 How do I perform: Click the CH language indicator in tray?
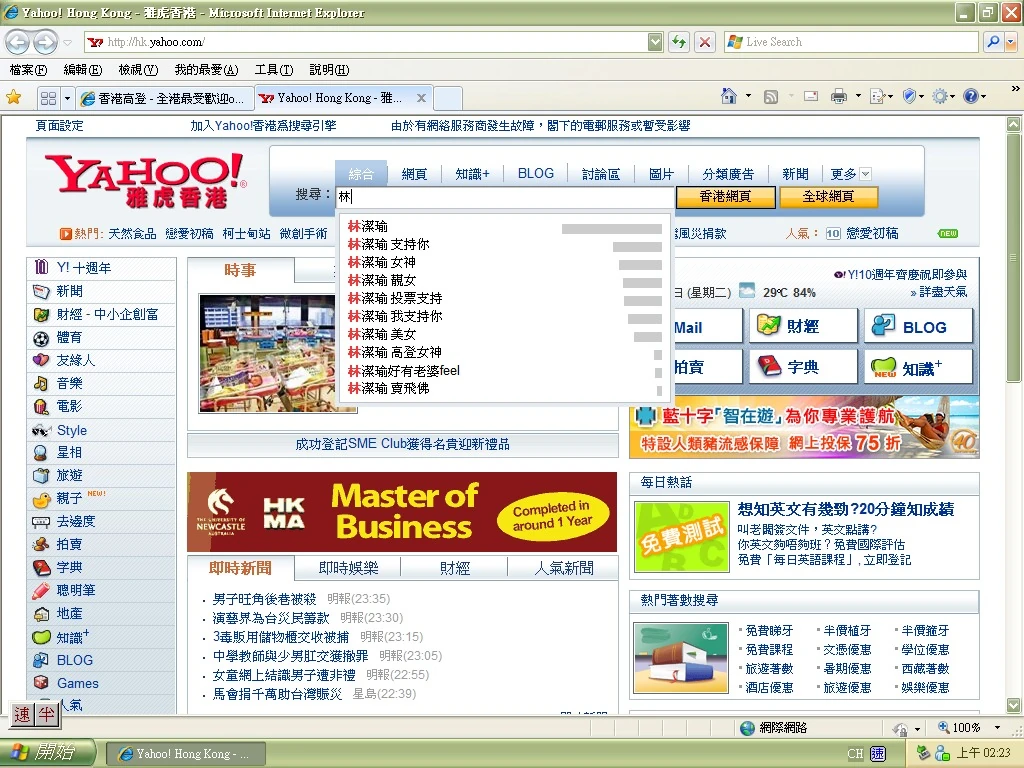pyautogui.click(x=855, y=754)
